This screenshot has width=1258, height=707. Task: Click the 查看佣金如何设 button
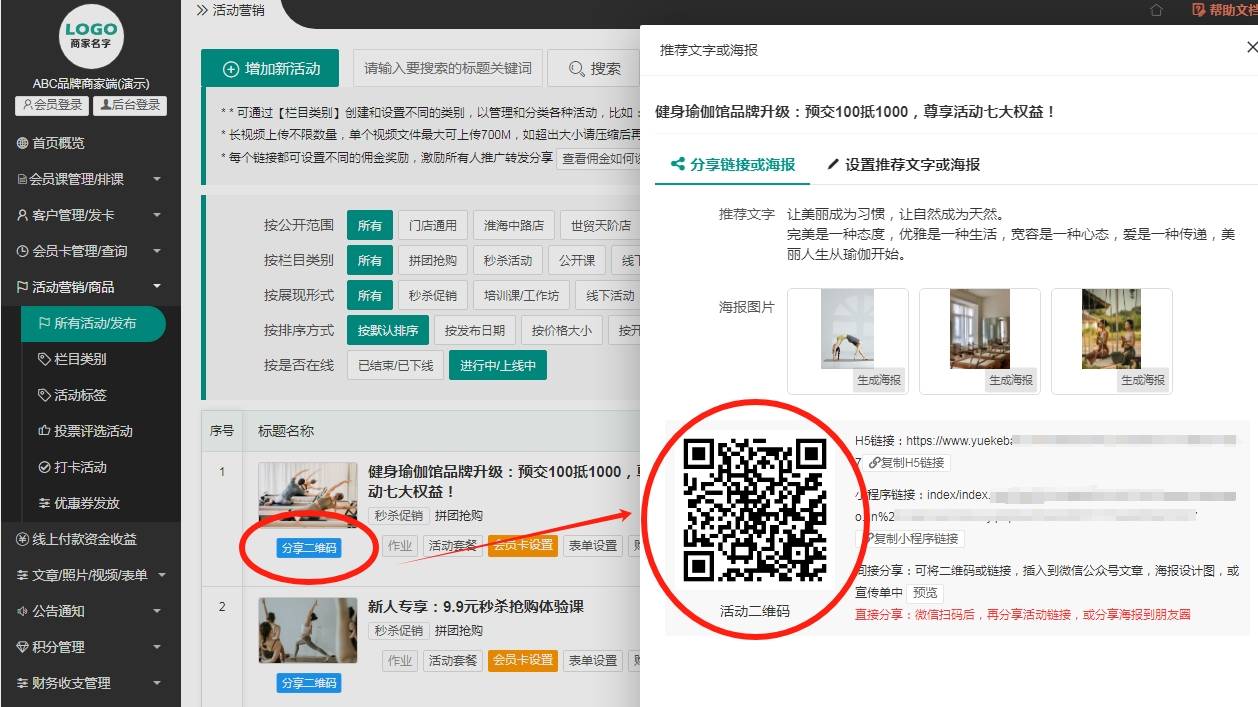[x=598, y=158]
